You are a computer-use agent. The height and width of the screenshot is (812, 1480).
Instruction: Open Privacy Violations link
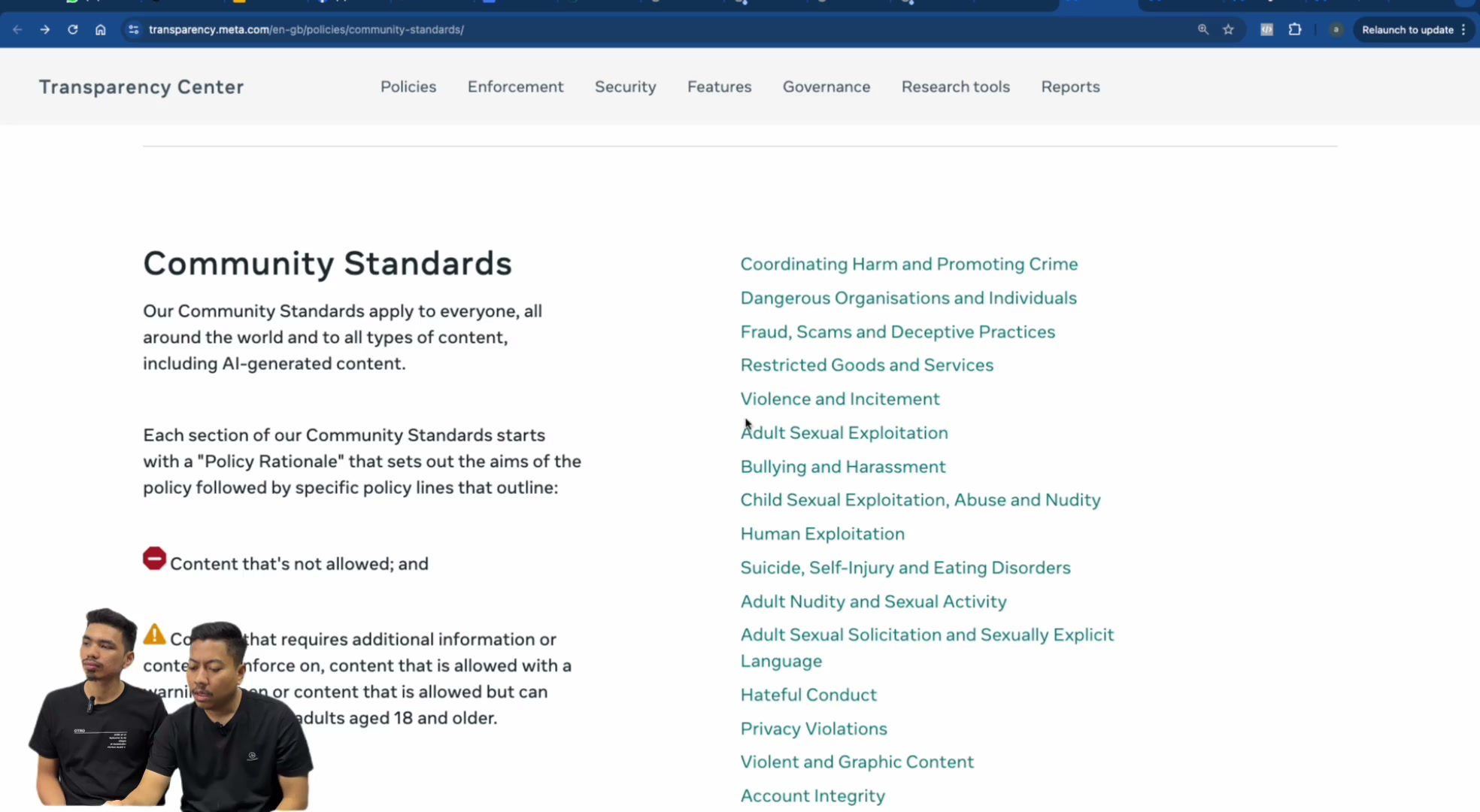[814, 729]
